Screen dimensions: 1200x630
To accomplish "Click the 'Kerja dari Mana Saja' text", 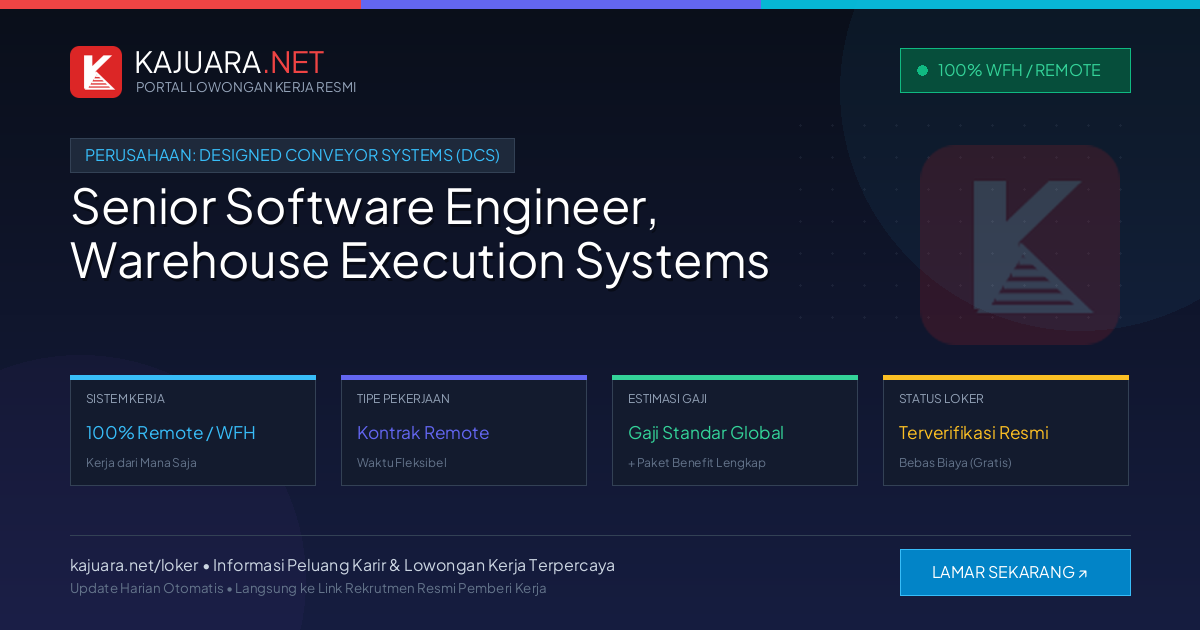I will 141,463.
